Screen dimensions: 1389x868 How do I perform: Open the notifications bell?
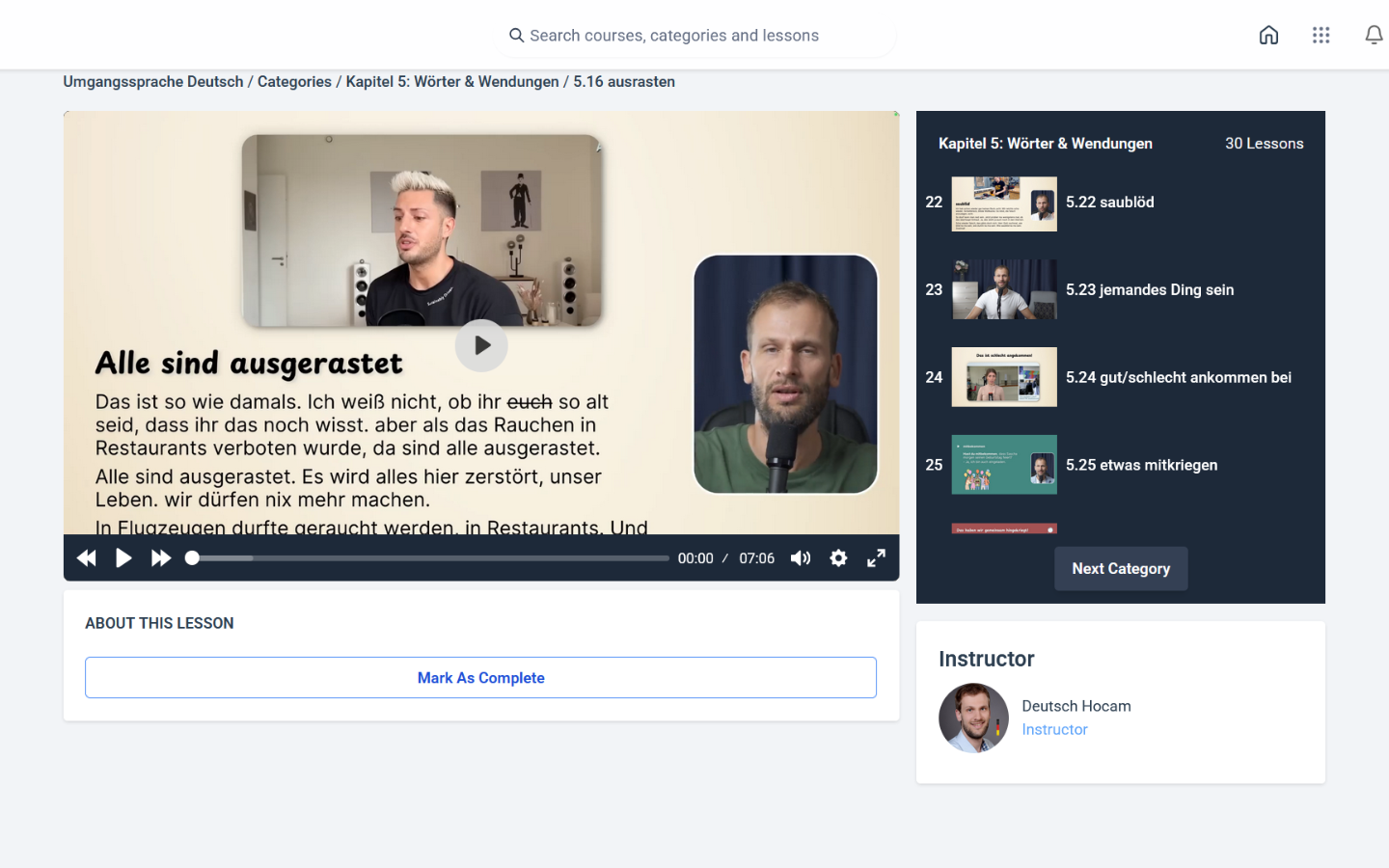(1373, 36)
